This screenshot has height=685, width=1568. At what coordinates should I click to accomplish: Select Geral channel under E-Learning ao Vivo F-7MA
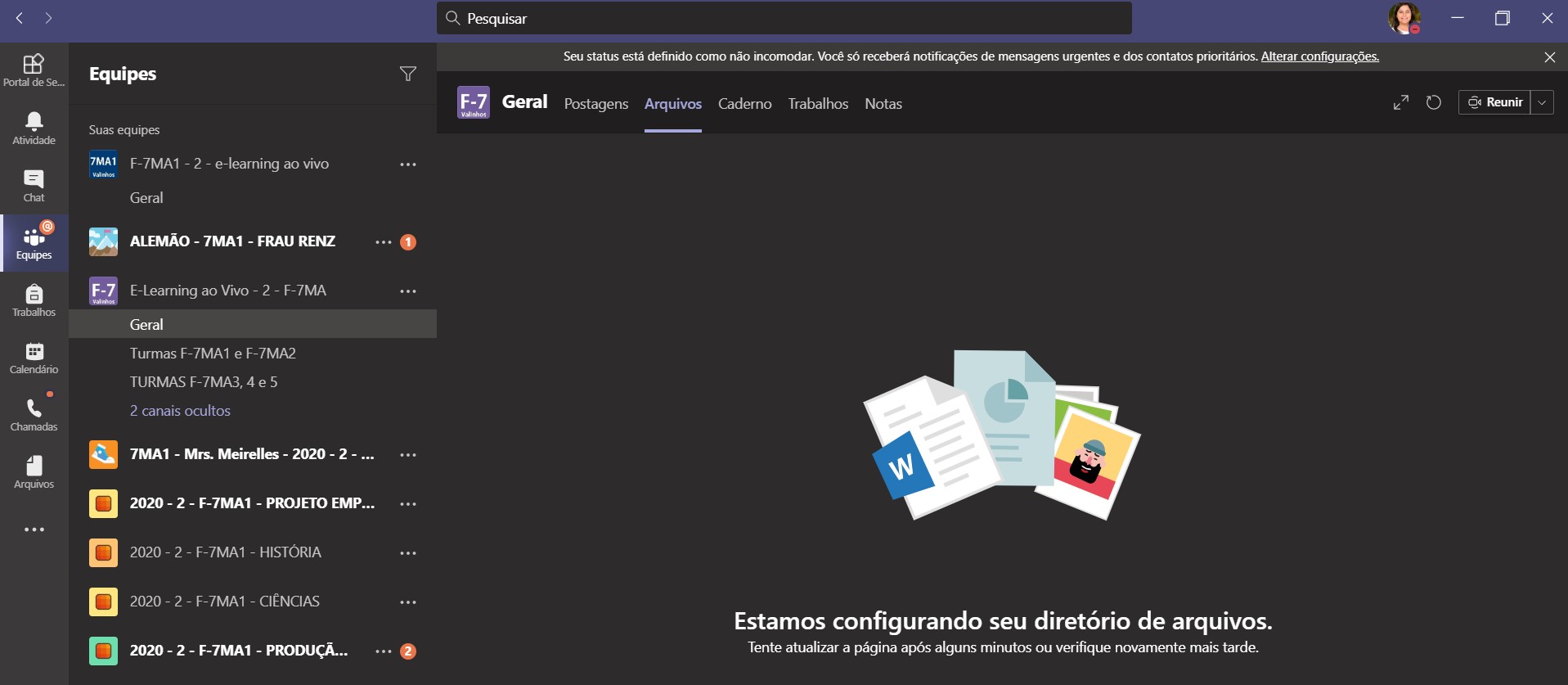pyautogui.click(x=253, y=324)
